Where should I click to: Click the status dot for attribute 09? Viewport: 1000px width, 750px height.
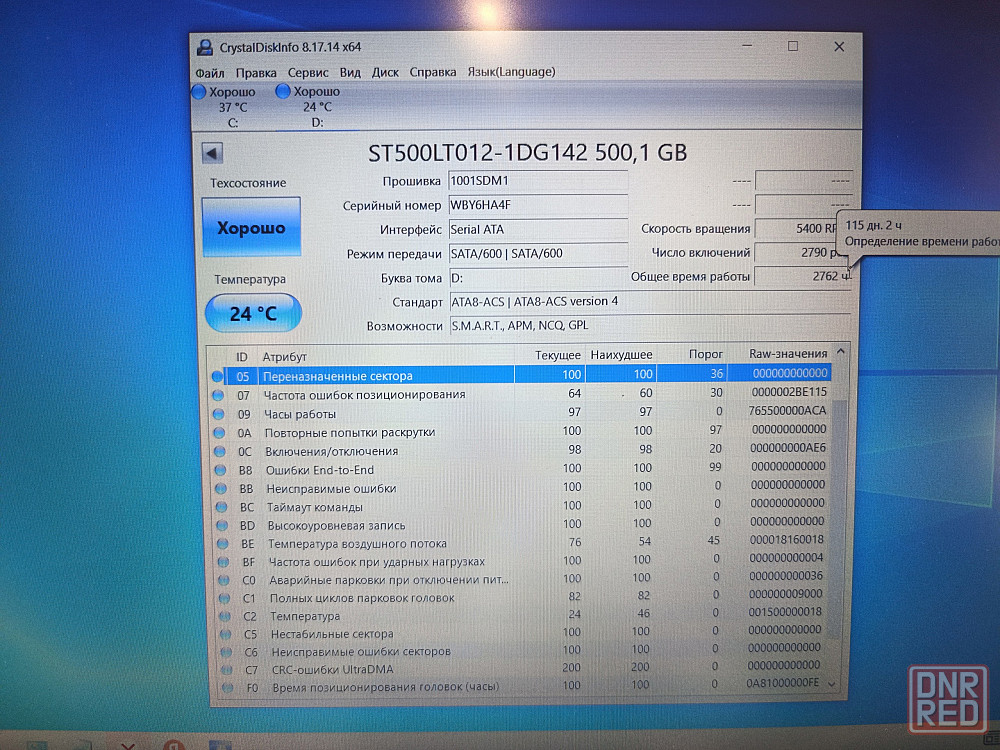coord(219,414)
